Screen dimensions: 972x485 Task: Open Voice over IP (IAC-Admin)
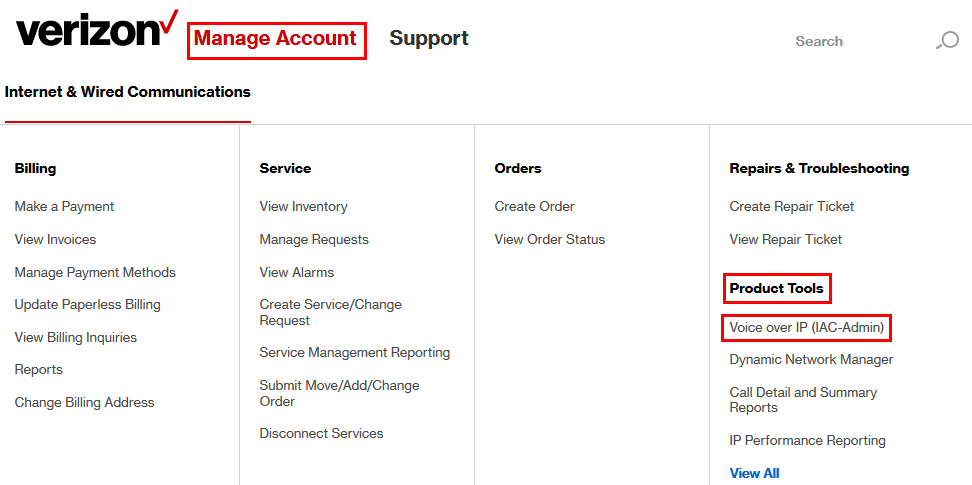coord(806,327)
